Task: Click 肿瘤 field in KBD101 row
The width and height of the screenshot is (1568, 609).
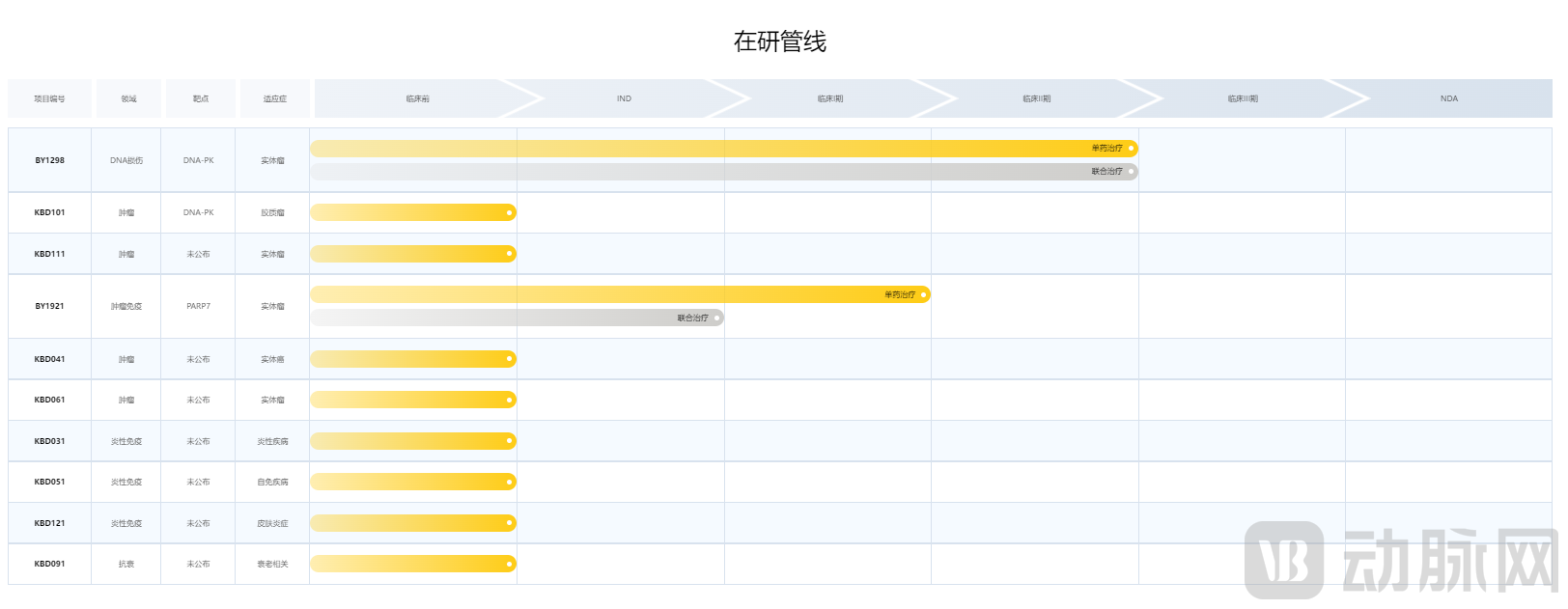Action: coord(126,212)
